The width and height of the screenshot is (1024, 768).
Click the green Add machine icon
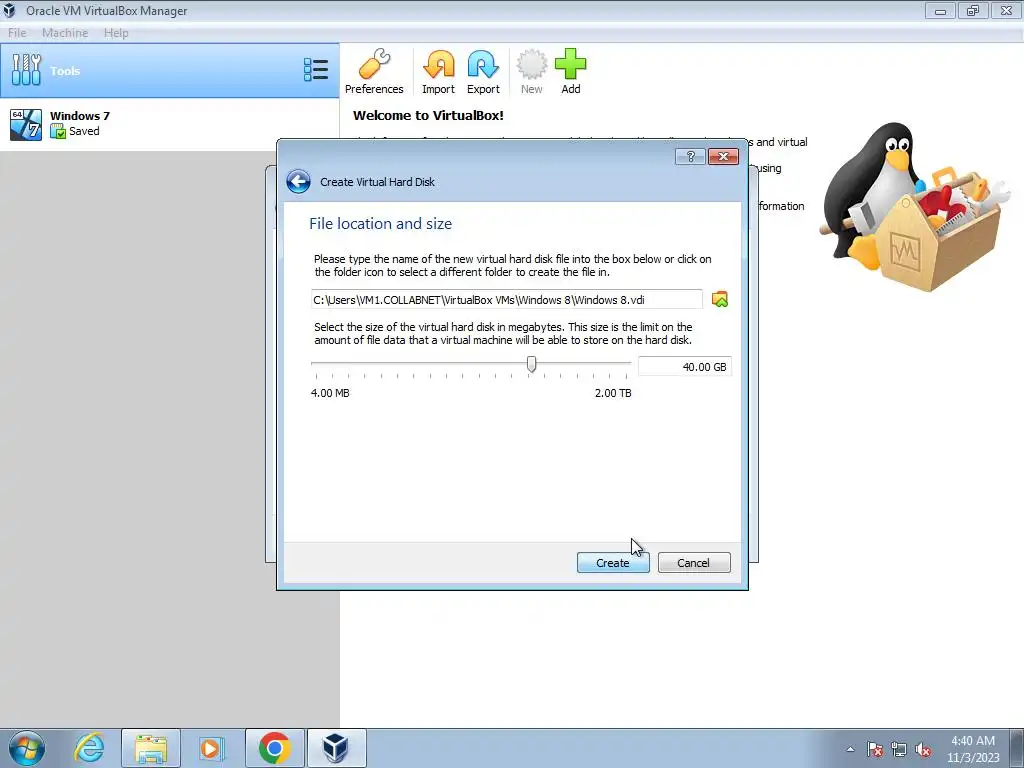coord(571,71)
